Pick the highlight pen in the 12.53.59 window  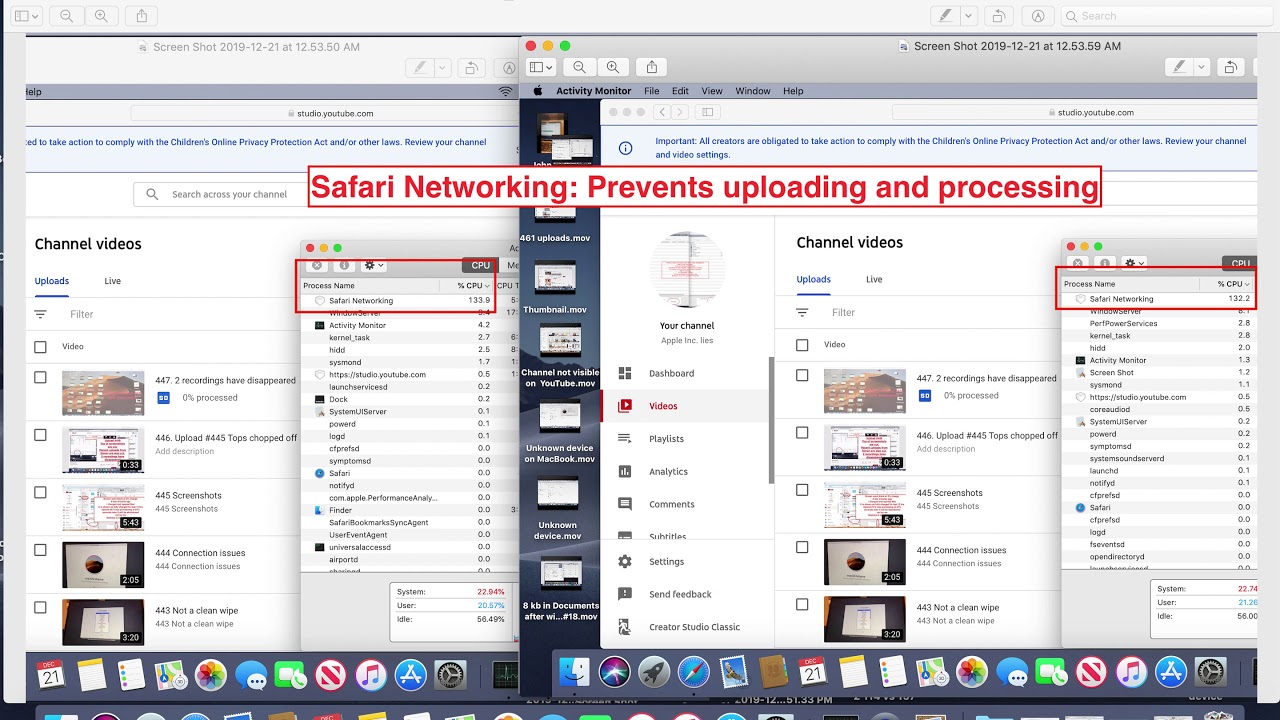coord(1180,67)
